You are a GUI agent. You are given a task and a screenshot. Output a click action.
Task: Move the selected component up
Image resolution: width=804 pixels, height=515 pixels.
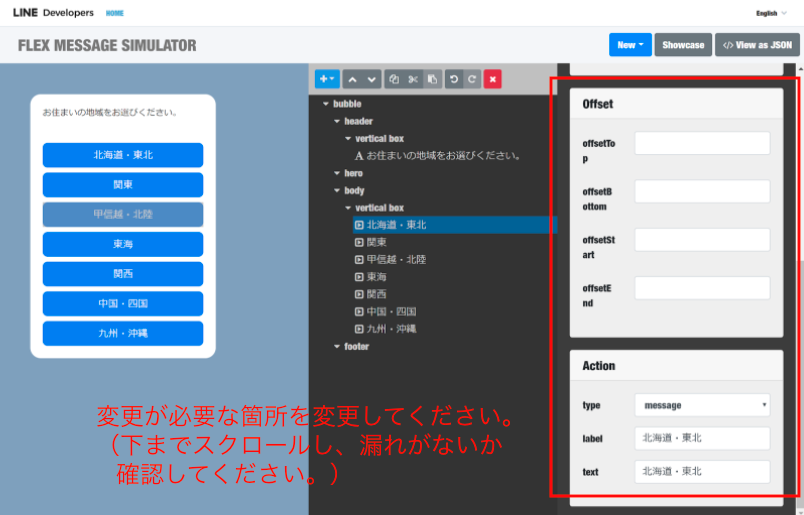click(354, 79)
